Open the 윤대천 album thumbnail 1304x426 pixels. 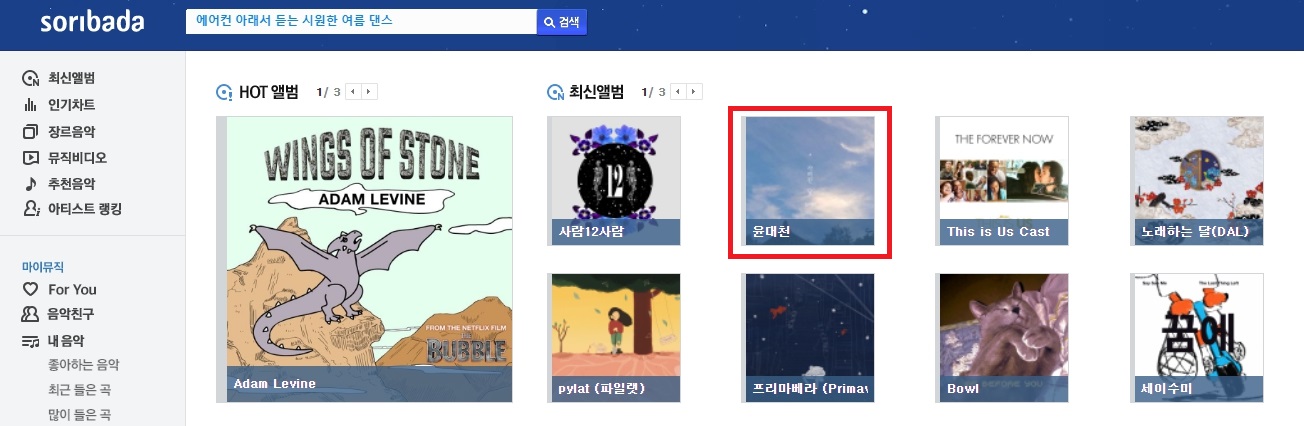(x=810, y=181)
